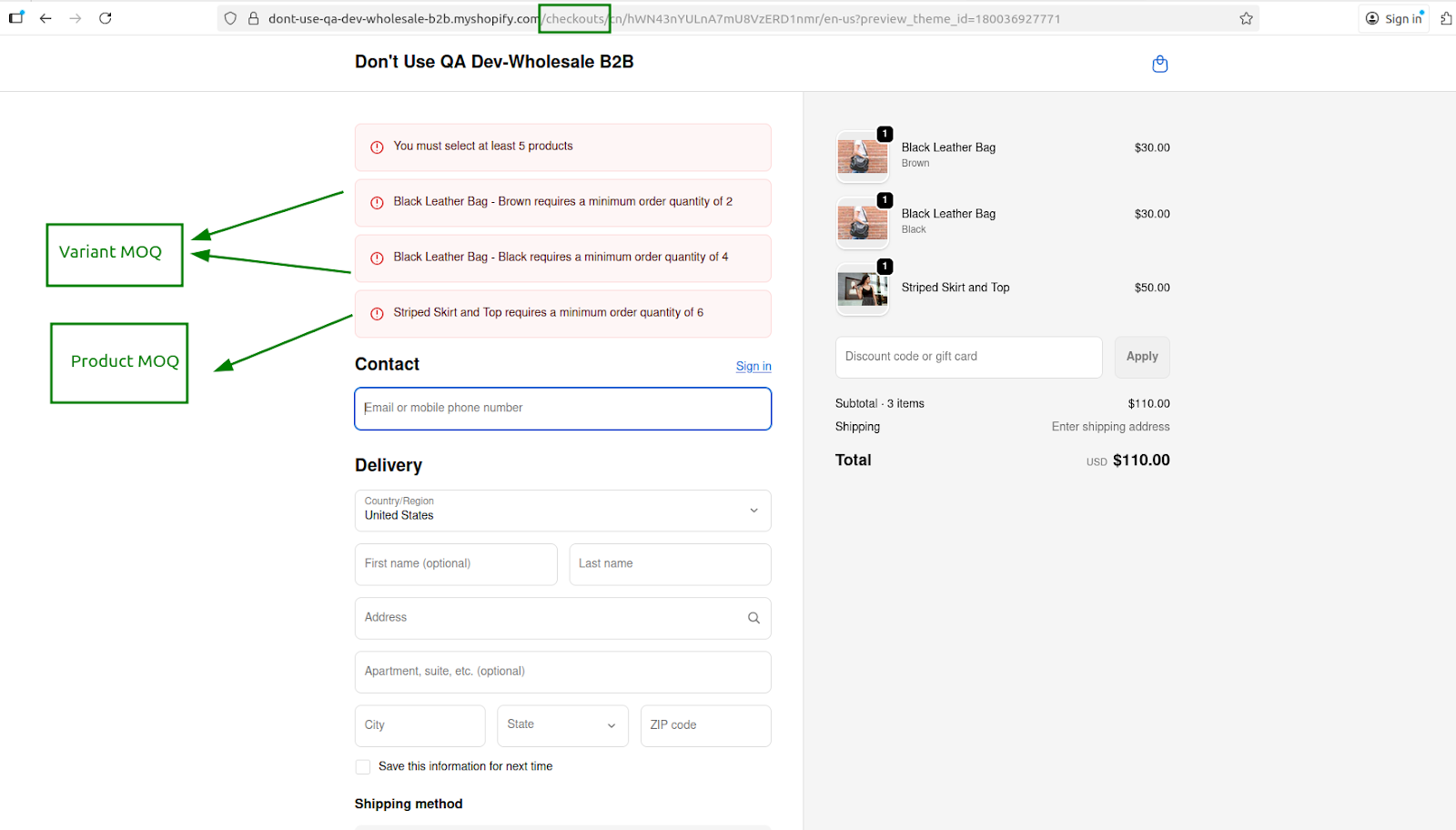Click the email or phone input field
Image resolution: width=1456 pixels, height=830 pixels.
pos(562,408)
